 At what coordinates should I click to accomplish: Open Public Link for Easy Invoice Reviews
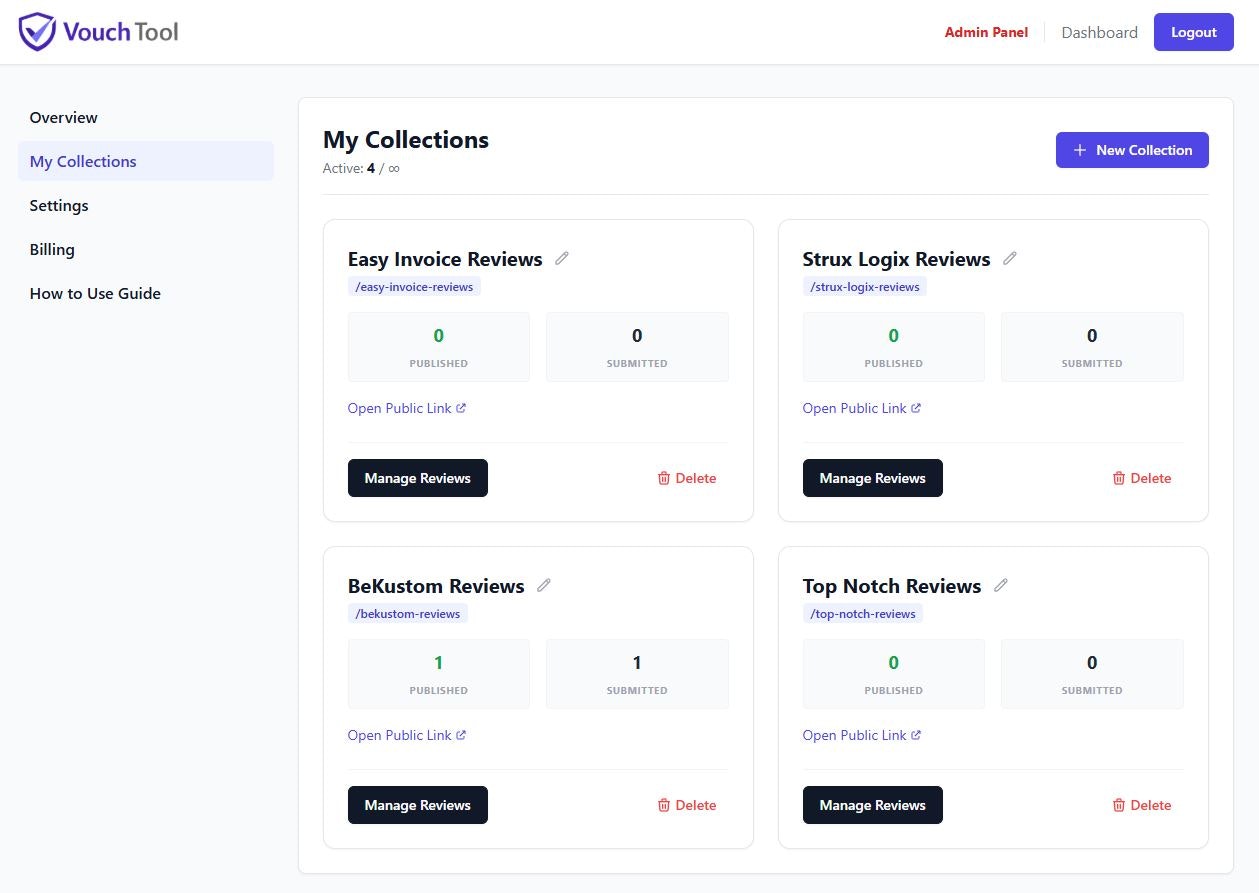pos(399,407)
